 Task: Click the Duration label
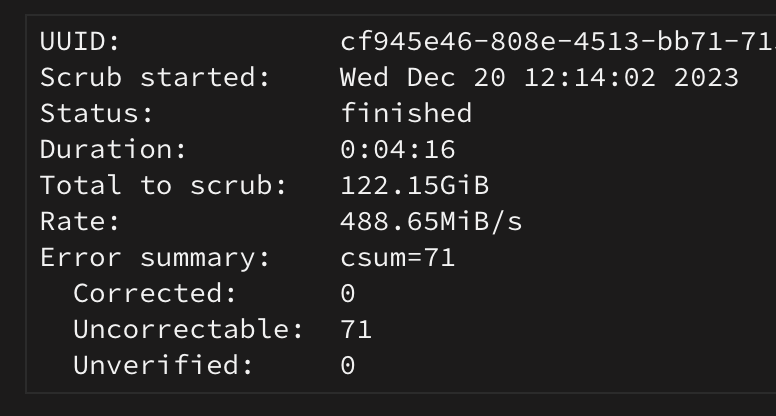[x=113, y=149]
